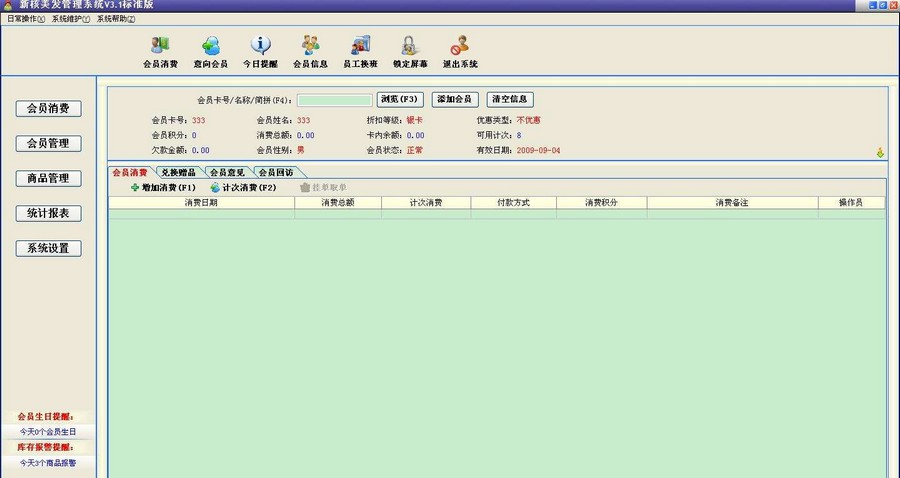Focus the 会员卡号/名称/简拼 input field
Viewport: 900px width, 478px height.
coord(335,100)
